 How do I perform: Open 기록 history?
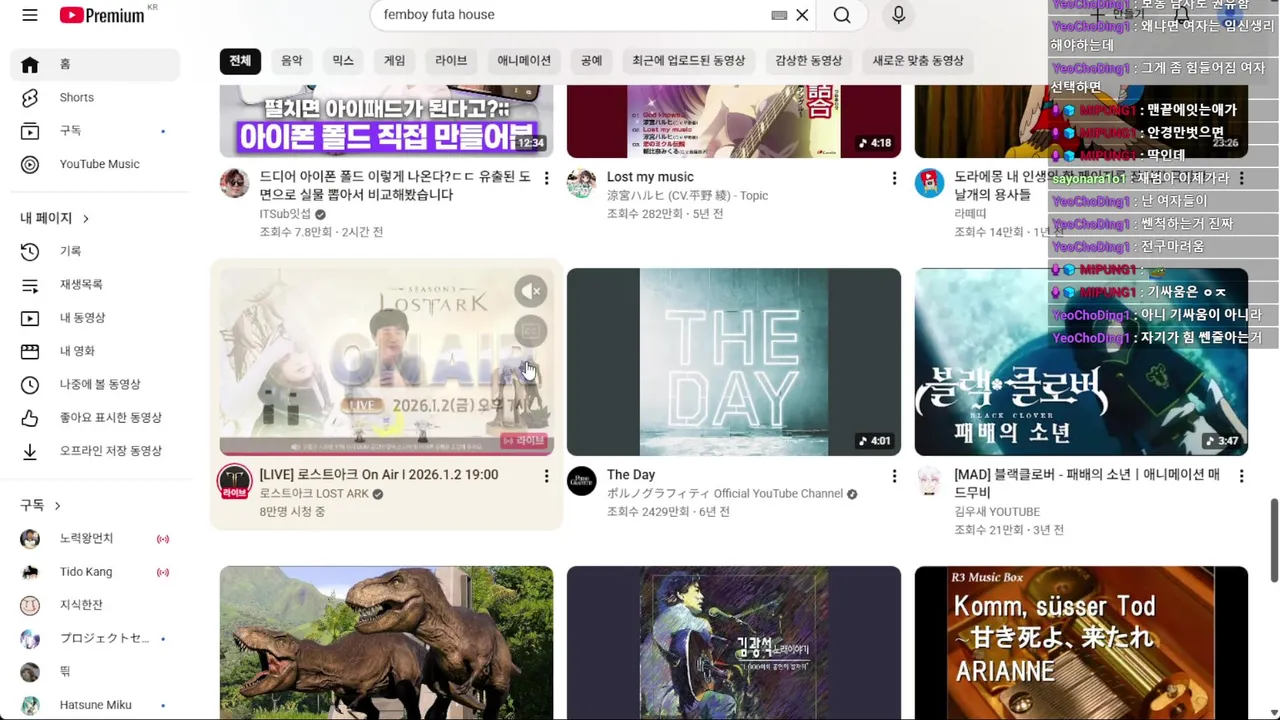95,251
